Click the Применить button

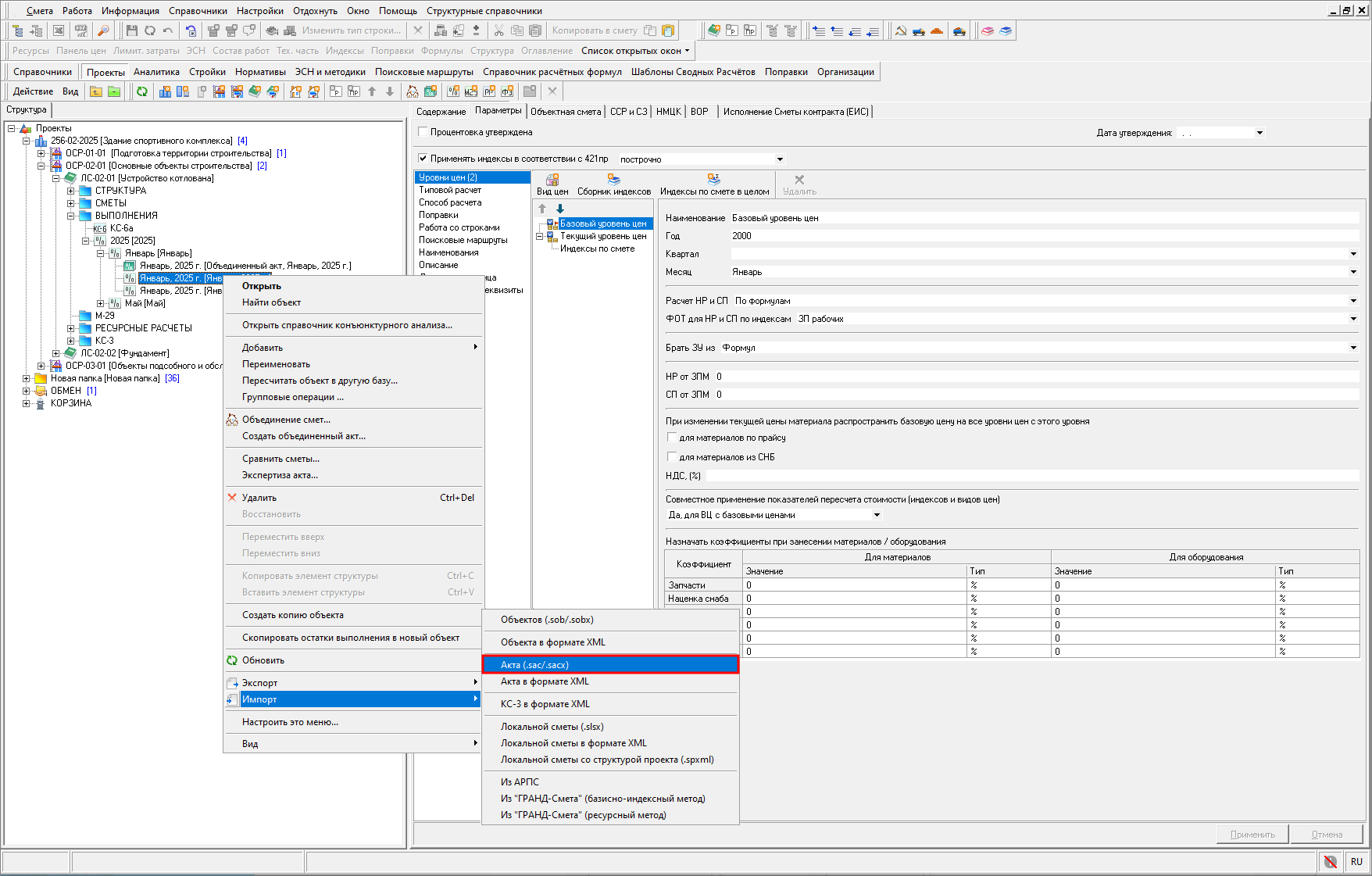1252,835
